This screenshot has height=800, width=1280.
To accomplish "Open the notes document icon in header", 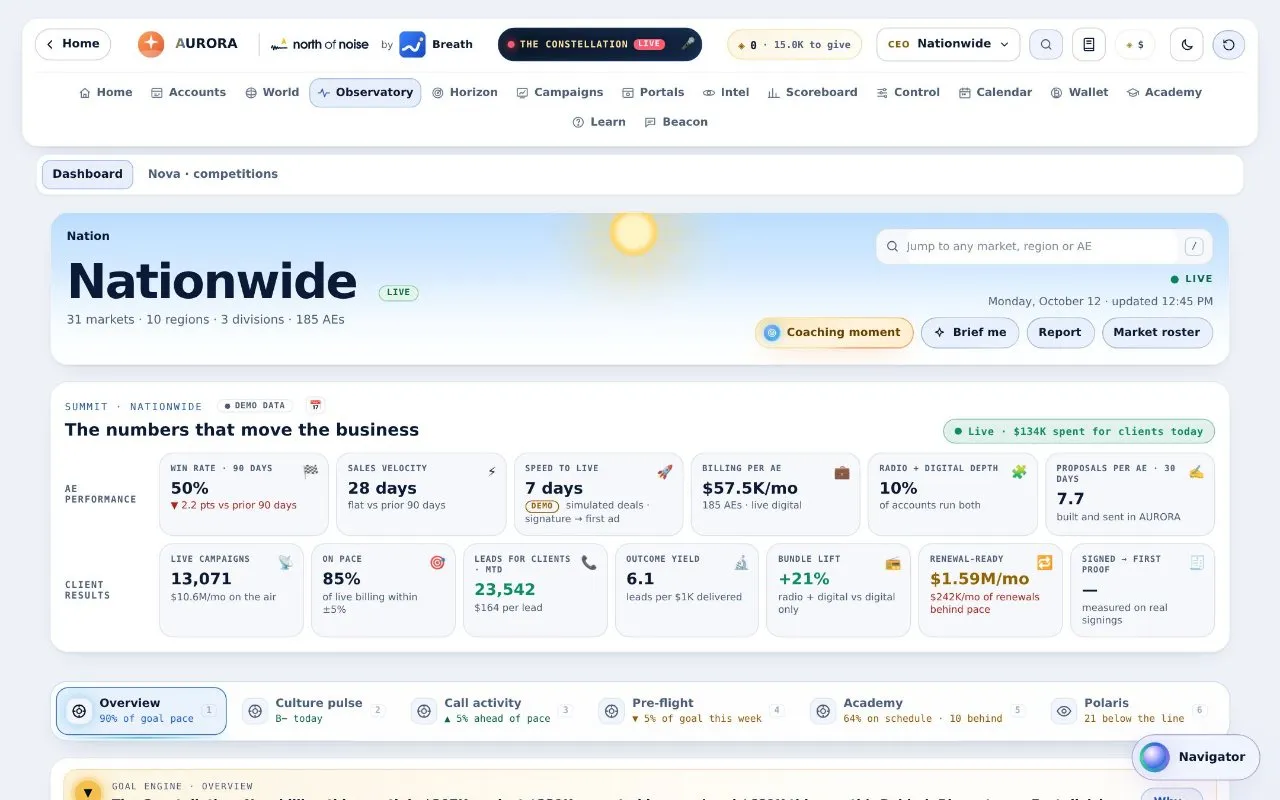I will (1089, 44).
